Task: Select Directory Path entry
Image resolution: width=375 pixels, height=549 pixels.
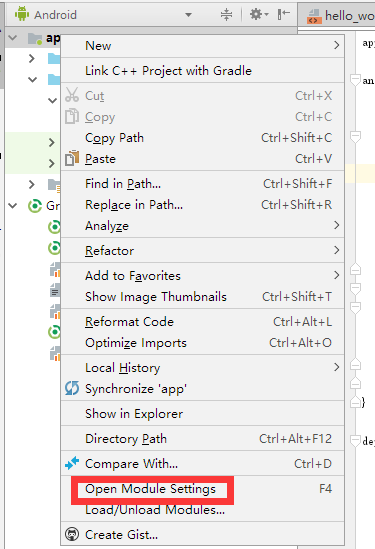Action: (x=202, y=438)
